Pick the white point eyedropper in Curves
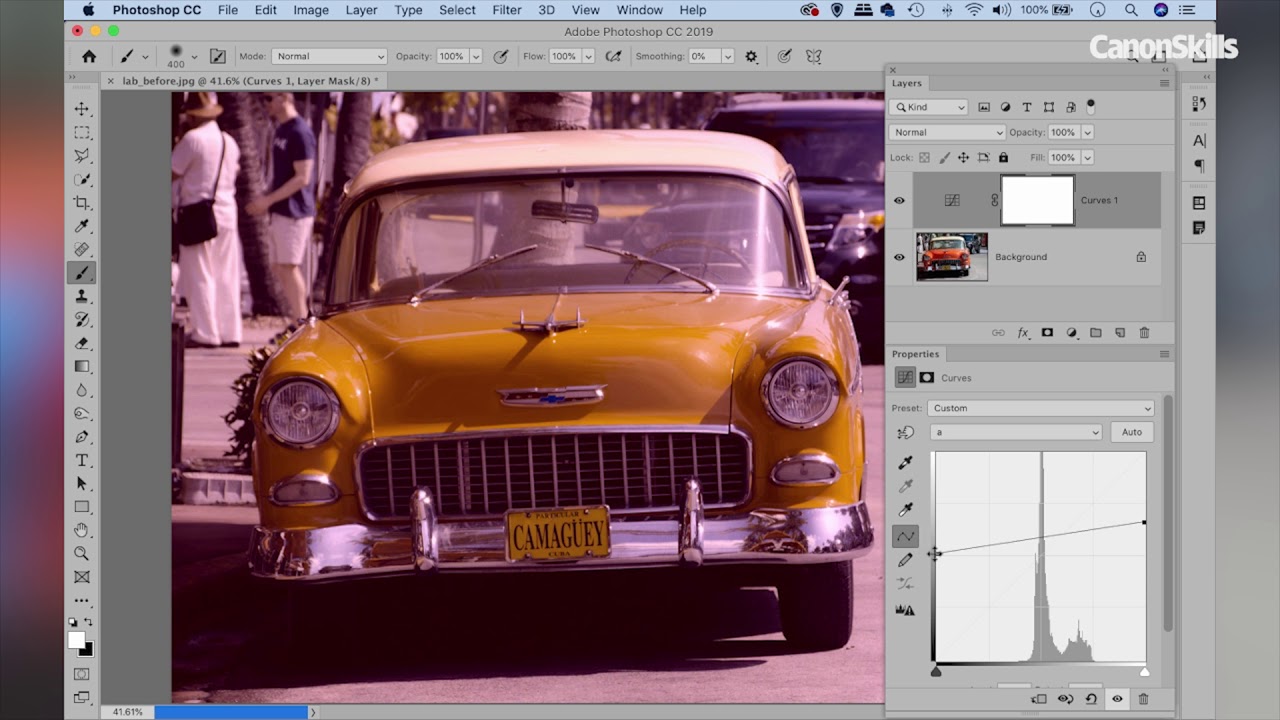Viewport: 1280px width, 720px height. pos(905,510)
